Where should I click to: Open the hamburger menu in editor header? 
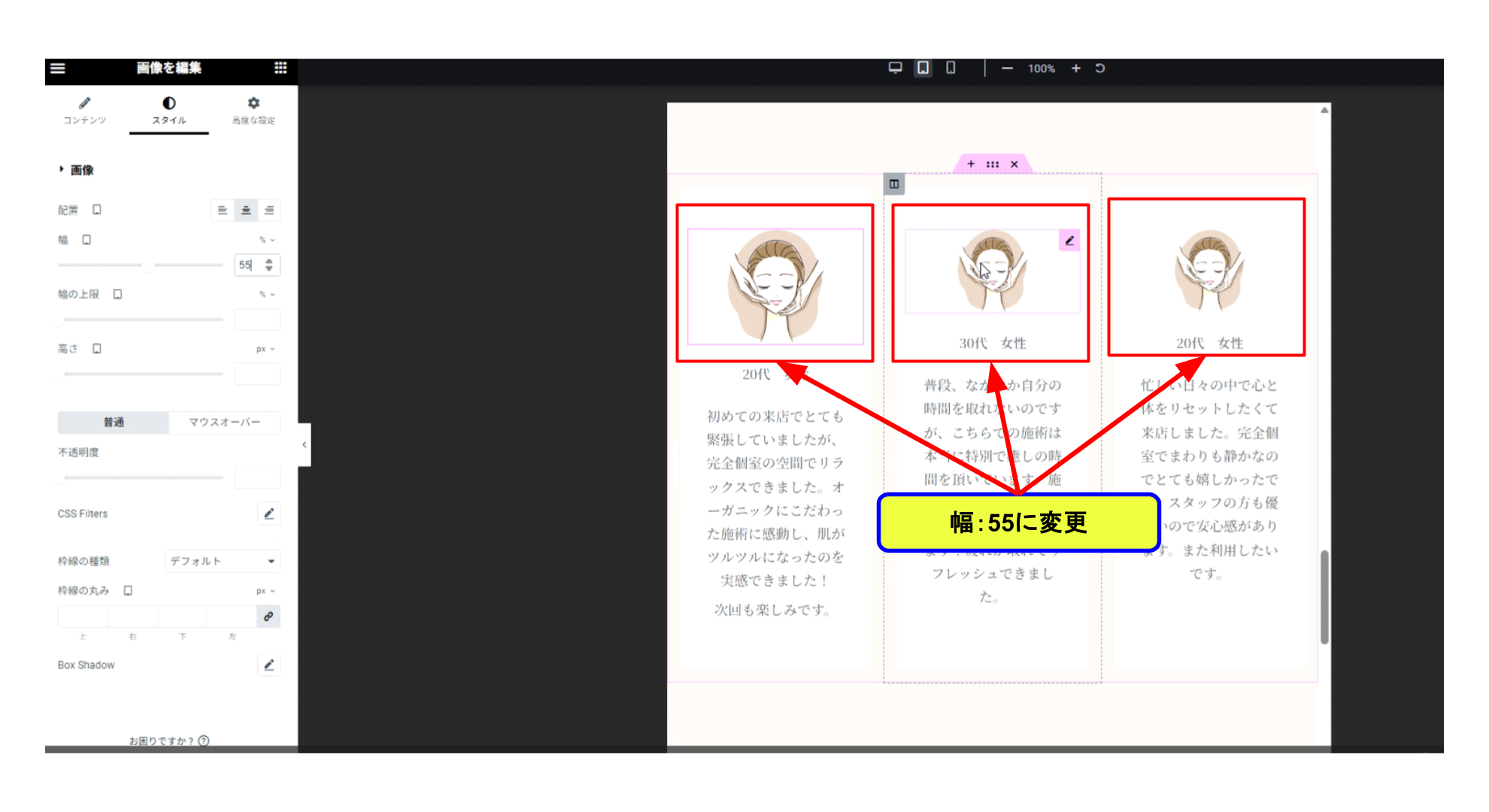click(x=58, y=68)
